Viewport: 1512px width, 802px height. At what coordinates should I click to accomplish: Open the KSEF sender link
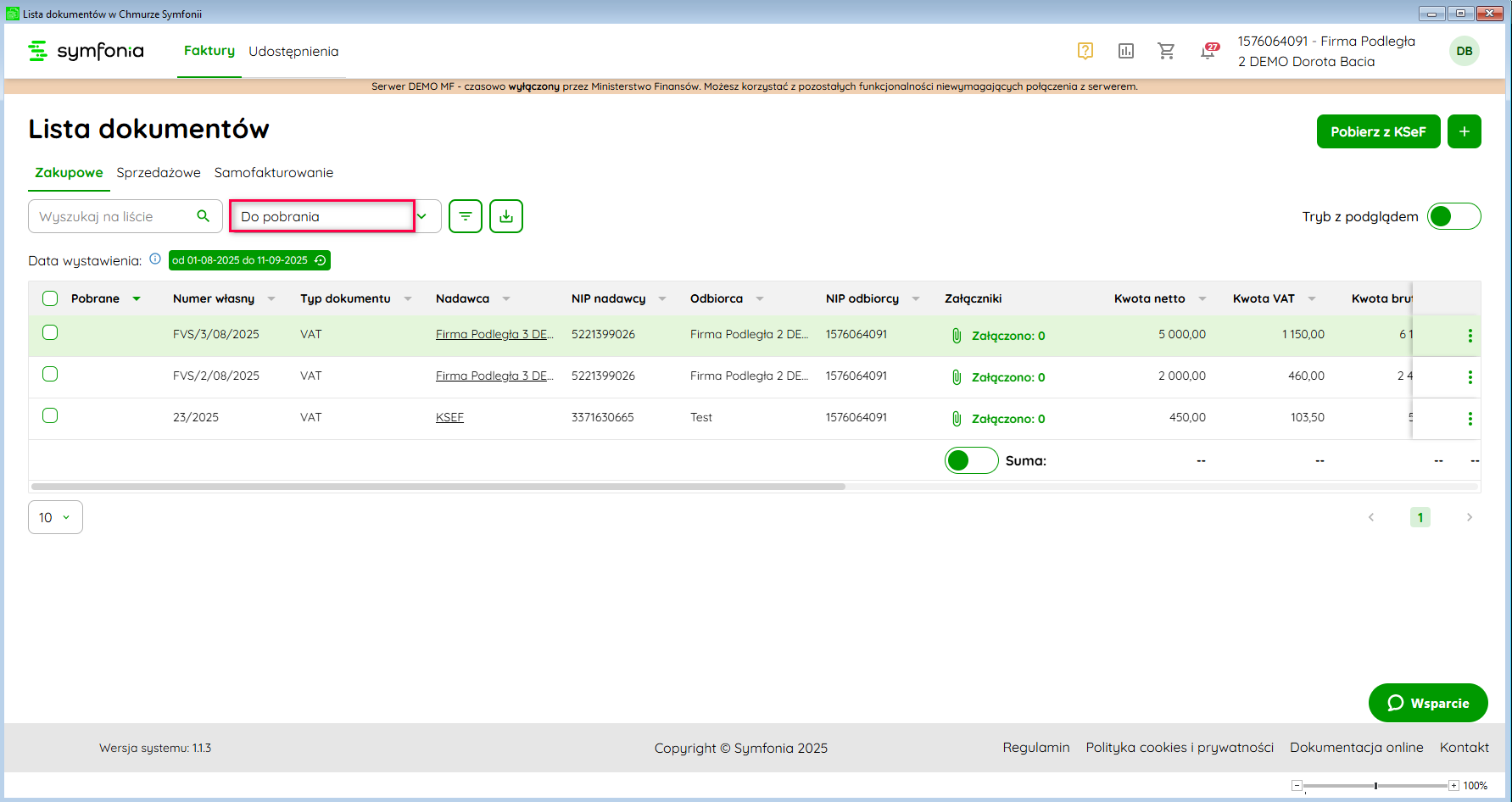point(449,417)
